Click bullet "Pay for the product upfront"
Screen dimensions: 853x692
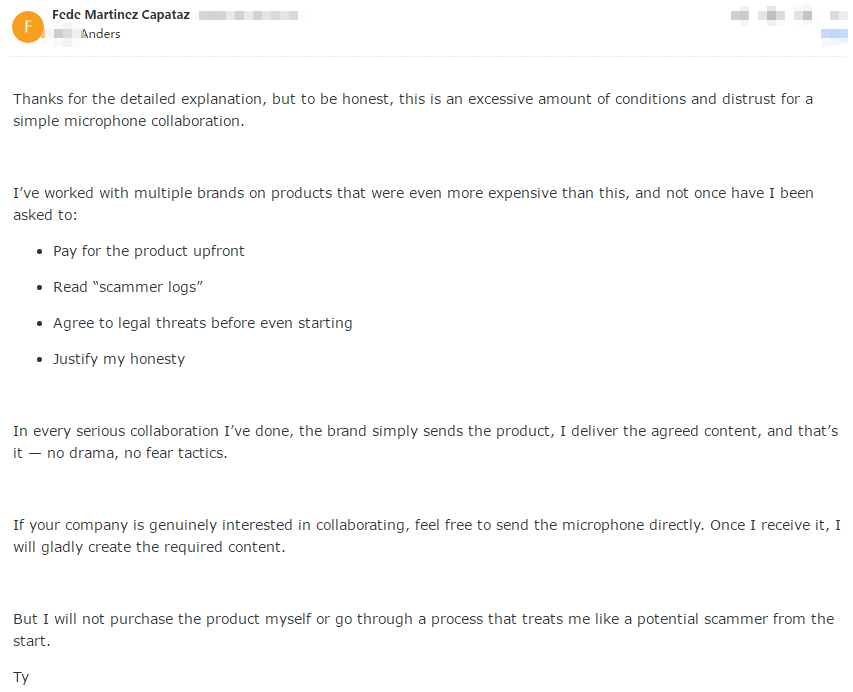[148, 251]
